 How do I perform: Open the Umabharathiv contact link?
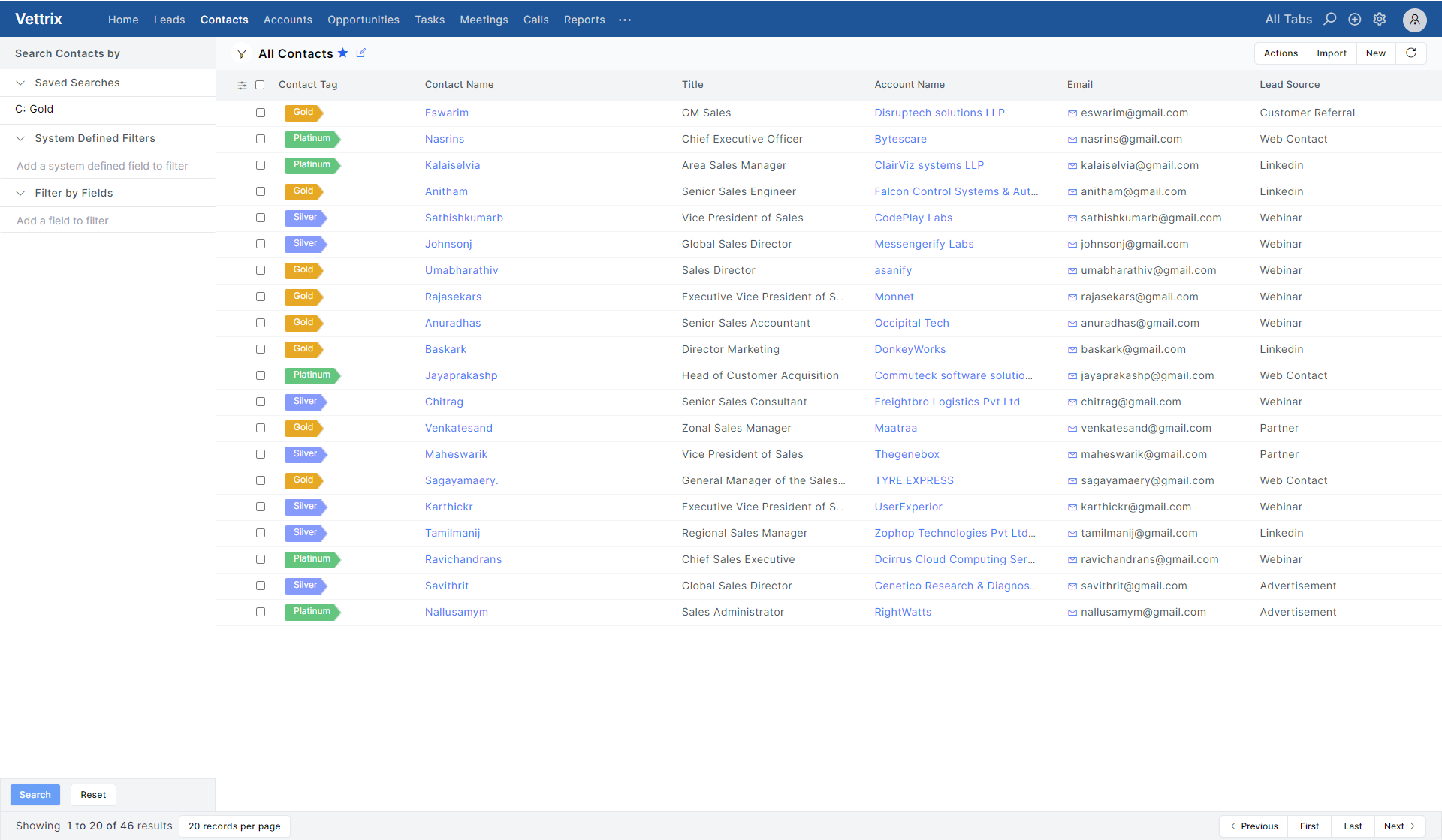point(461,270)
